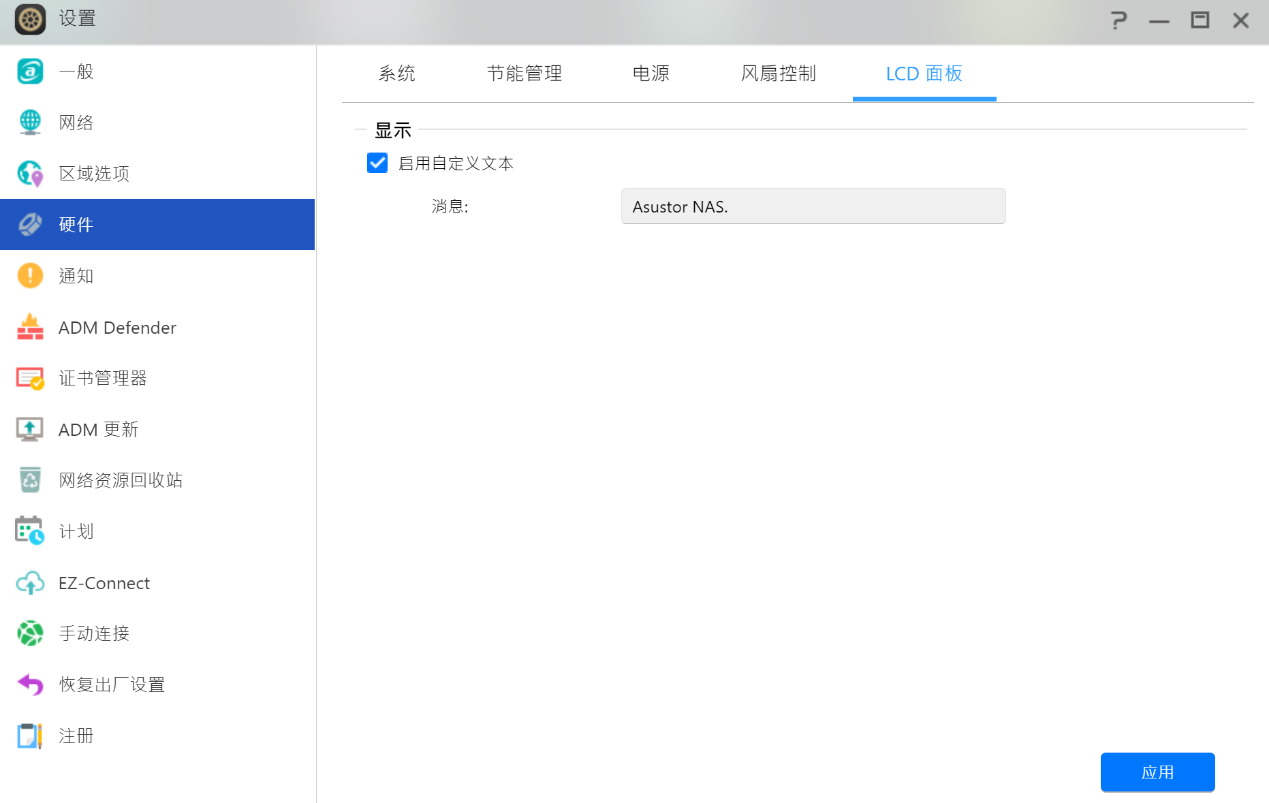Click the 计划 schedule calendar icon
This screenshot has width=1269, height=803.
30,531
